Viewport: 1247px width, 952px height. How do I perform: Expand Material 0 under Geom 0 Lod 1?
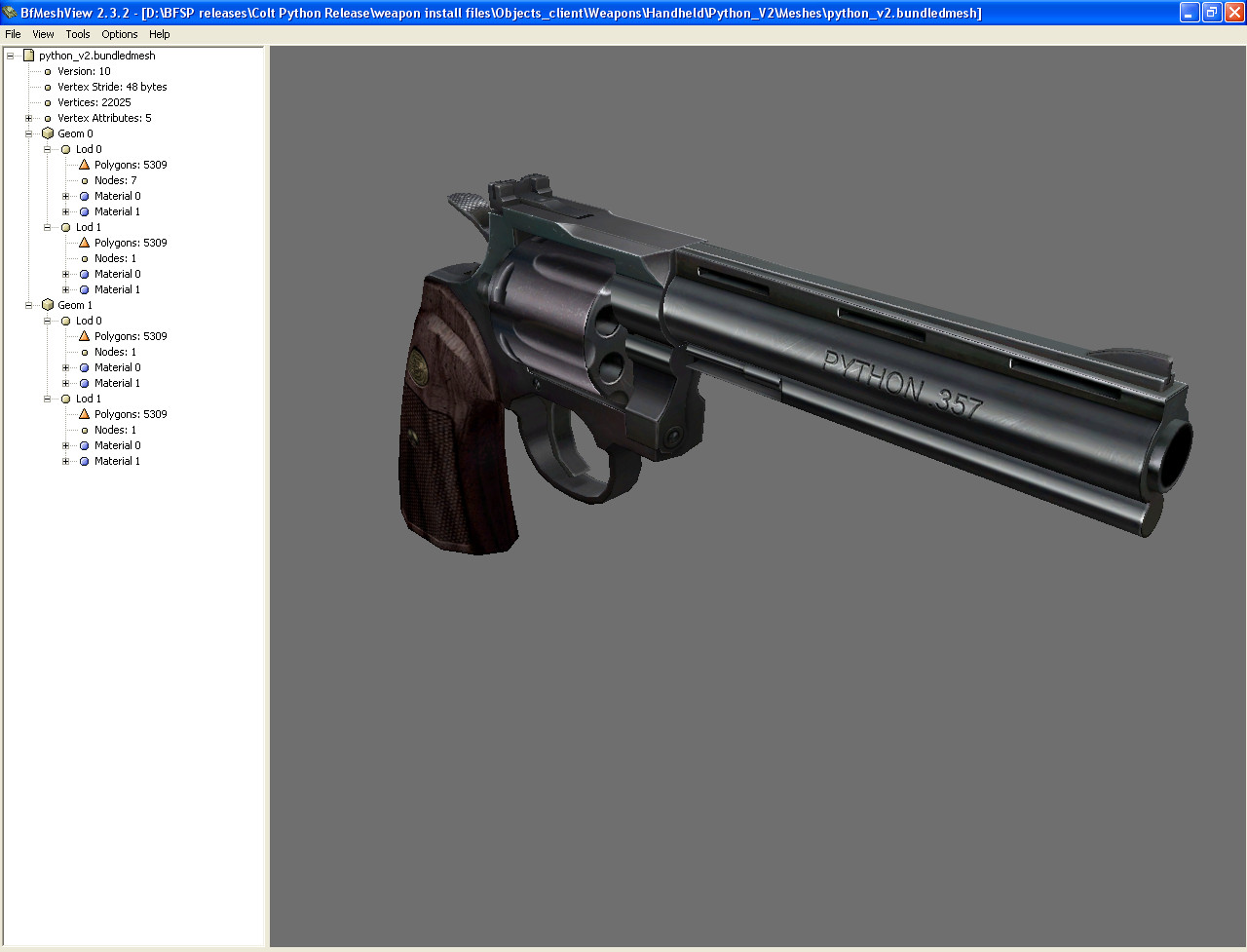coord(64,274)
